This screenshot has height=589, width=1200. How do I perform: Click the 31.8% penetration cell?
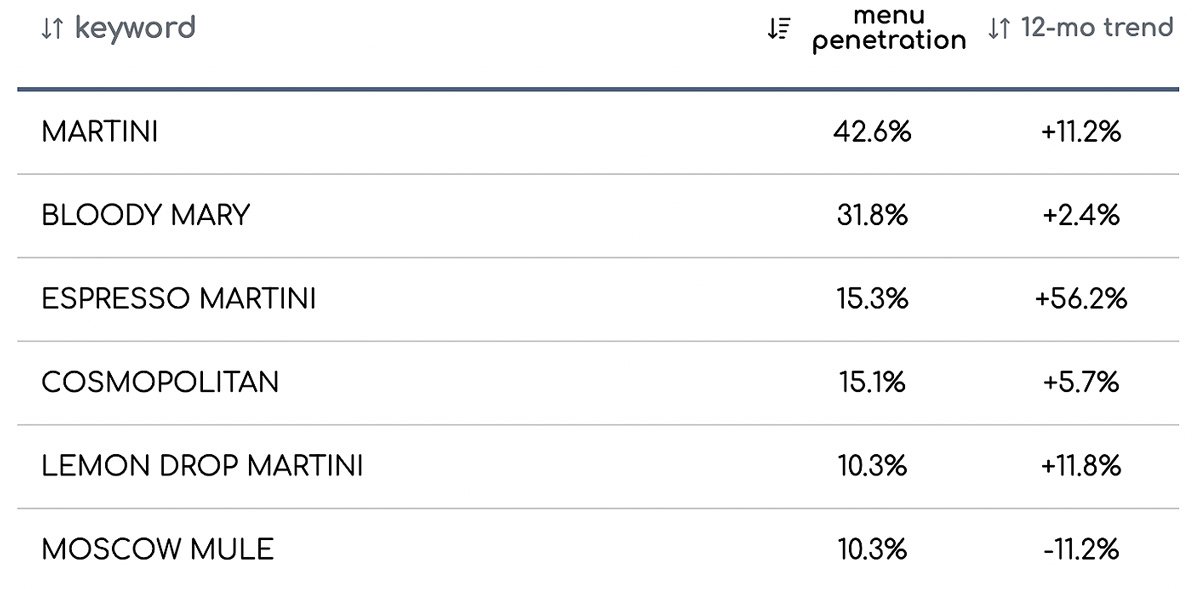pos(872,215)
